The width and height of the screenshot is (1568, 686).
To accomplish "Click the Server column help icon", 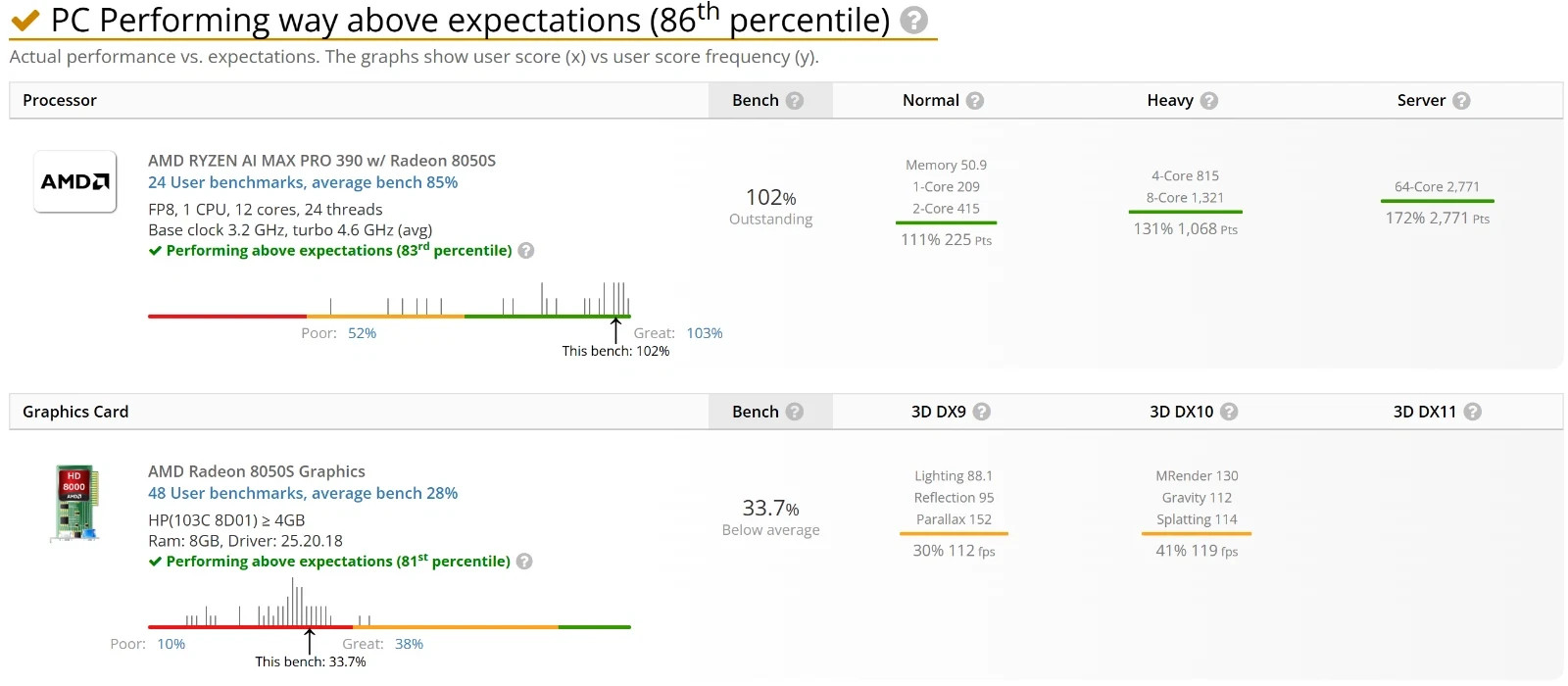I will (1461, 101).
